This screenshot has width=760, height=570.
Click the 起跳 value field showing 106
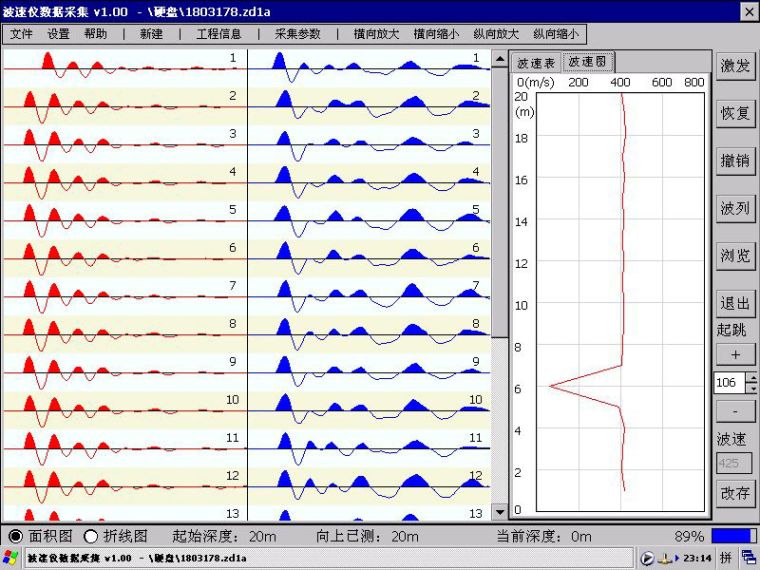(x=729, y=382)
